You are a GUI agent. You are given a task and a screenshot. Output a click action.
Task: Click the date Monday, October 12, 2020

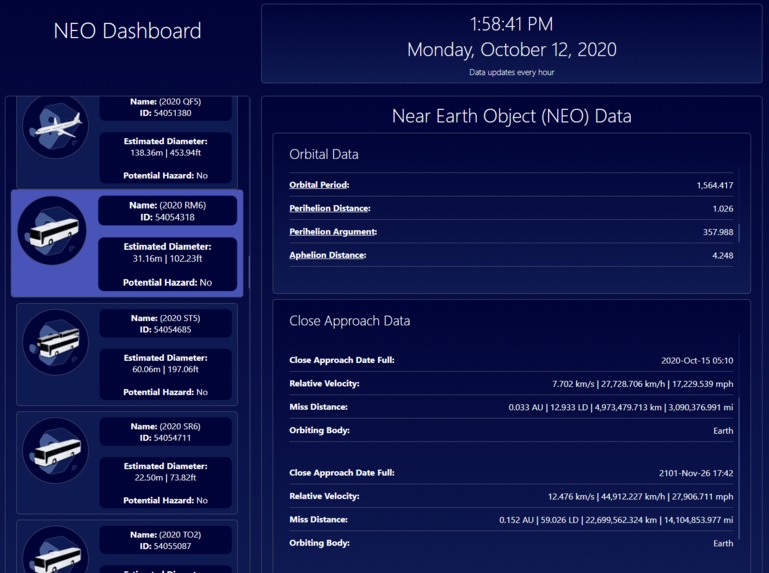click(x=512, y=50)
